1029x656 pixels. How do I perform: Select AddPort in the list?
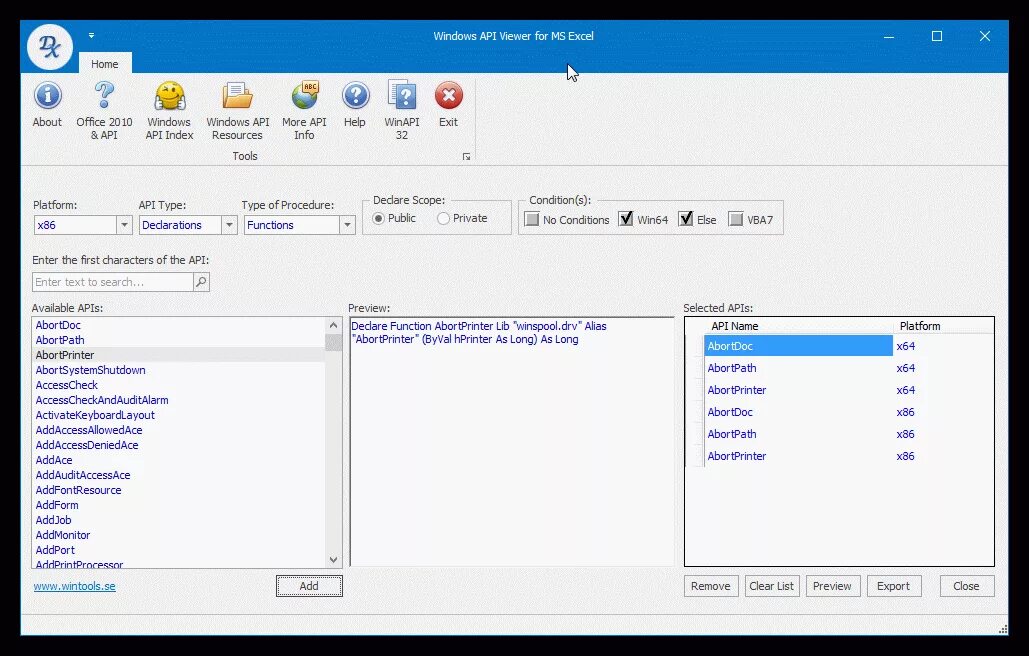(x=178, y=551)
